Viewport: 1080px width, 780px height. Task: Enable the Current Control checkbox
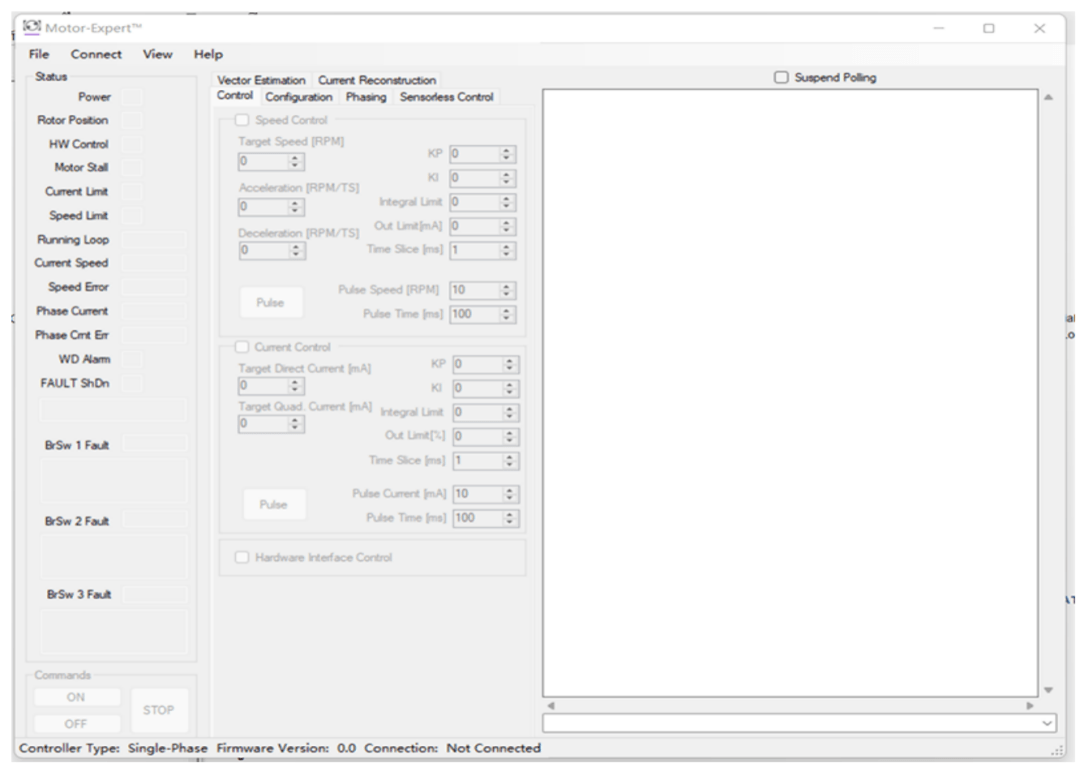[x=242, y=347]
